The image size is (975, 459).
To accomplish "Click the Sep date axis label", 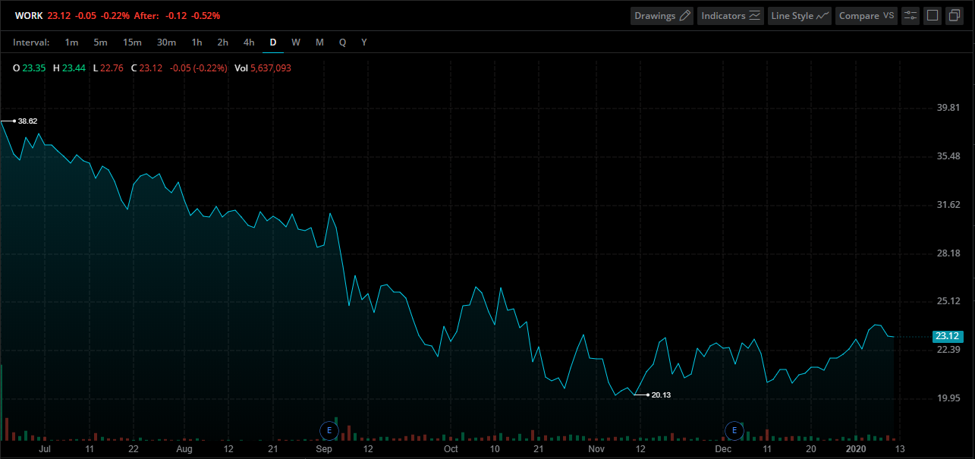I will point(324,448).
